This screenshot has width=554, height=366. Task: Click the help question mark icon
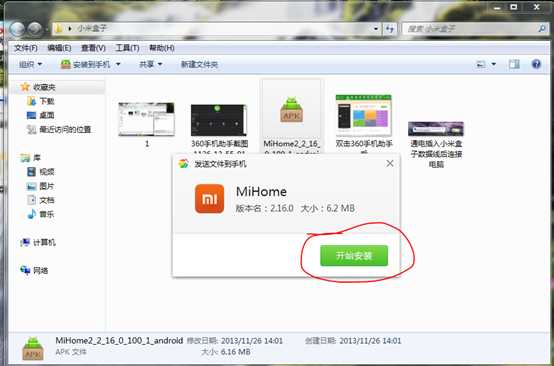[x=536, y=64]
